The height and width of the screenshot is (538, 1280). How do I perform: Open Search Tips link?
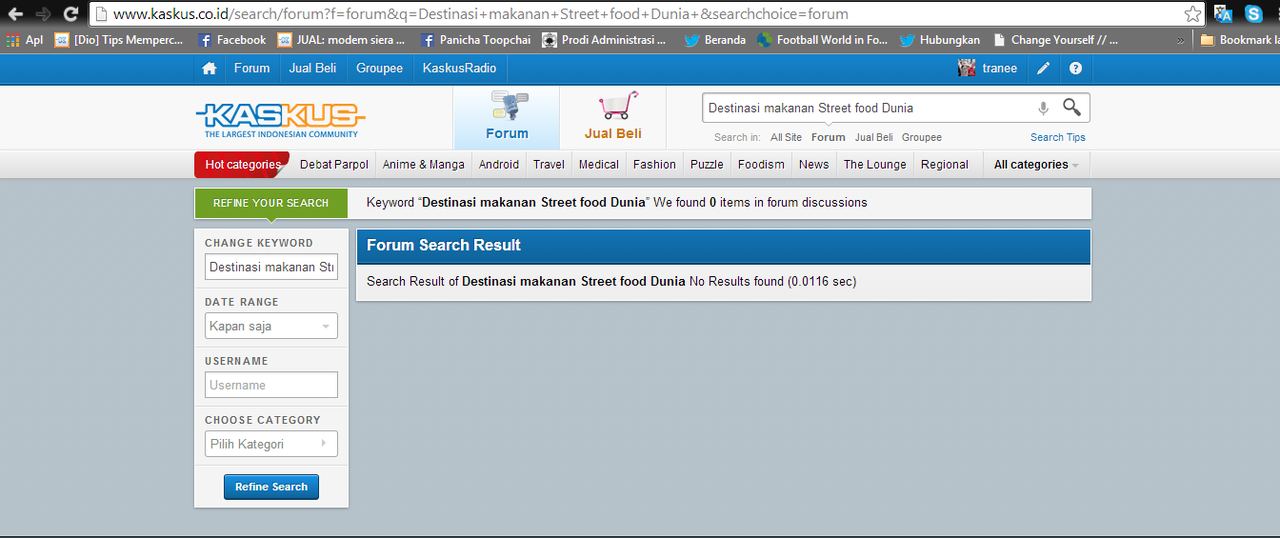[x=1058, y=137]
